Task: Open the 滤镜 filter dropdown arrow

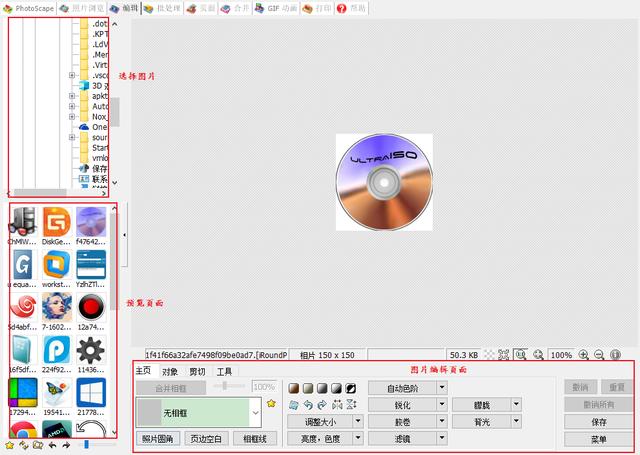Action: (442, 438)
